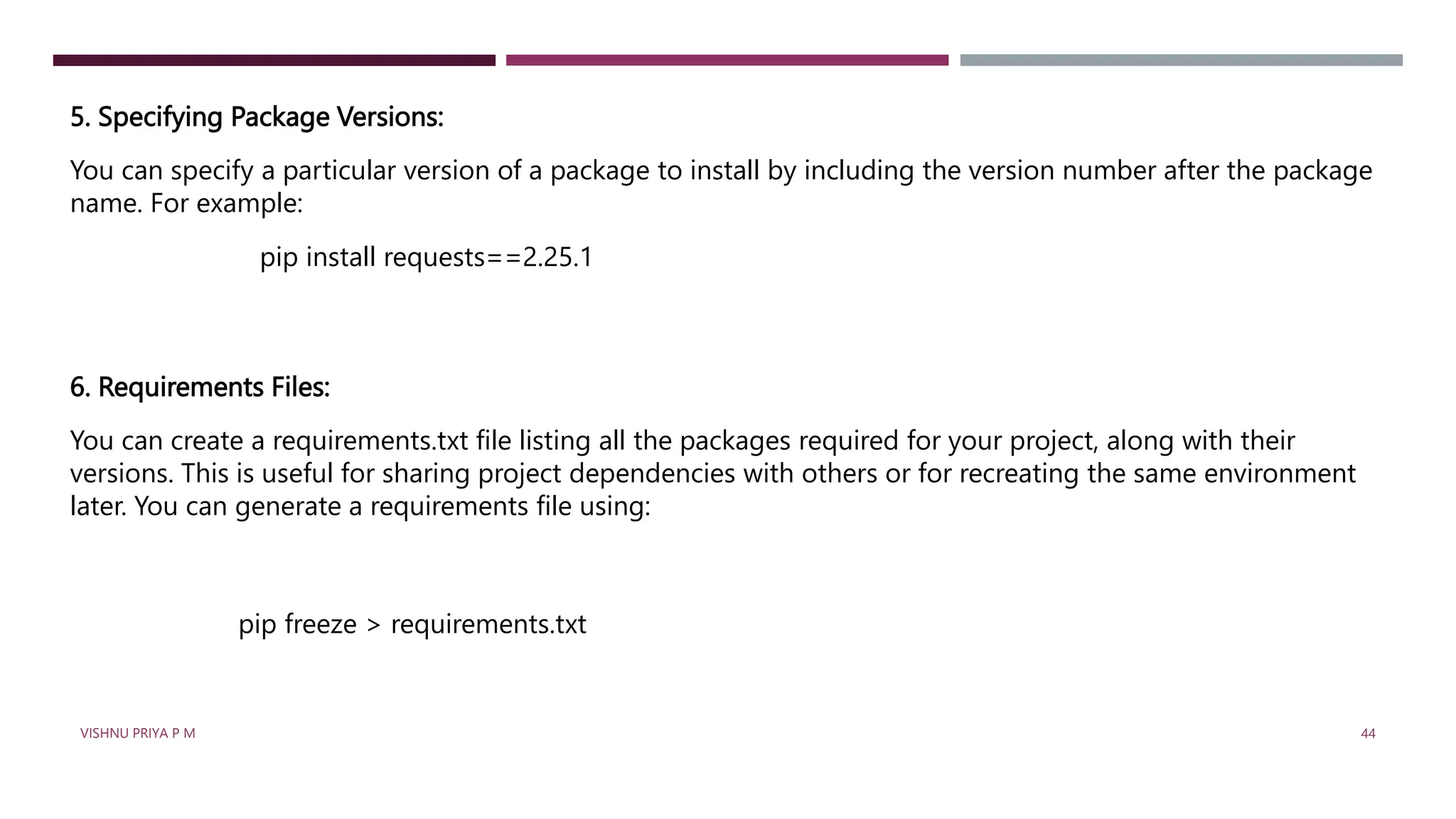This screenshot has height=819, width=1456.
Task: Click the word "requests" in install command
Action: click(434, 257)
